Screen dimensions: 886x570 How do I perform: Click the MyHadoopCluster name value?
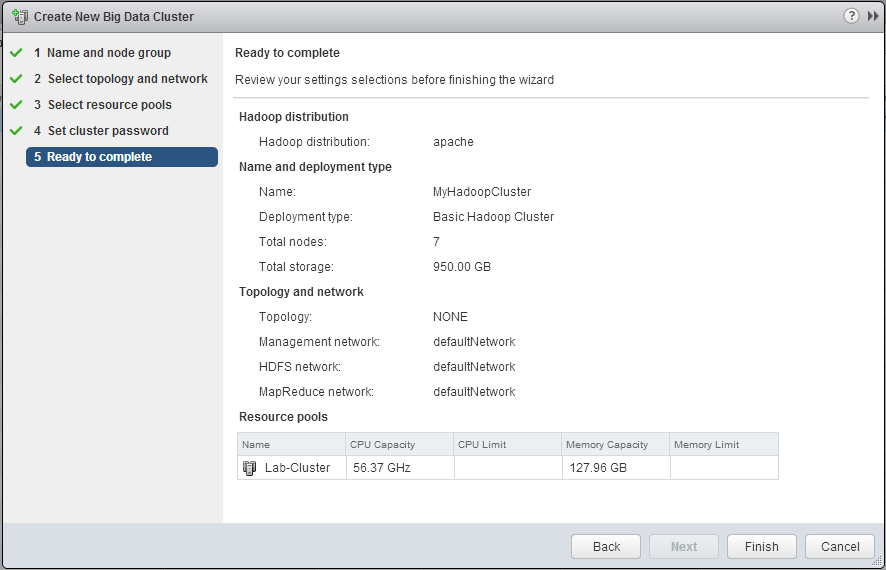pos(482,192)
